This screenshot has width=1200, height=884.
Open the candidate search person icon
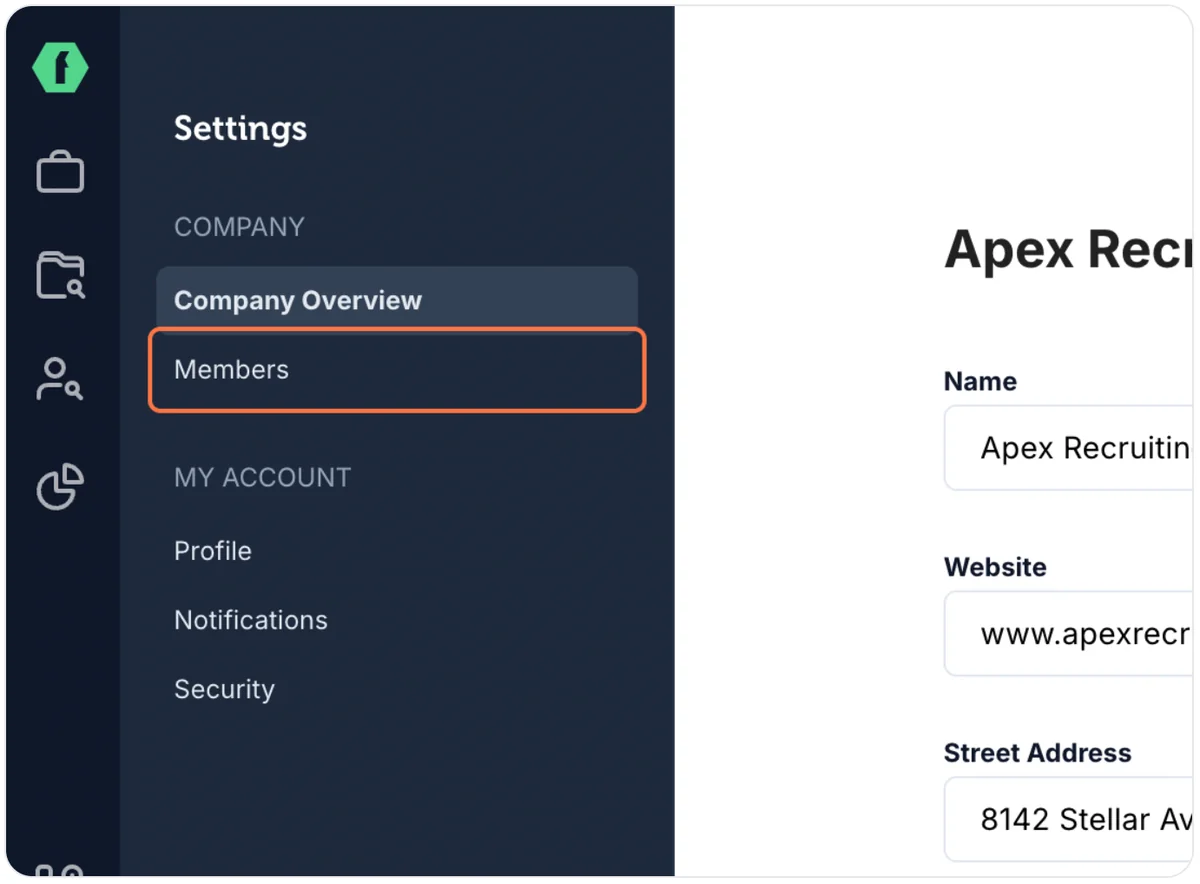[x=60, y=379]
